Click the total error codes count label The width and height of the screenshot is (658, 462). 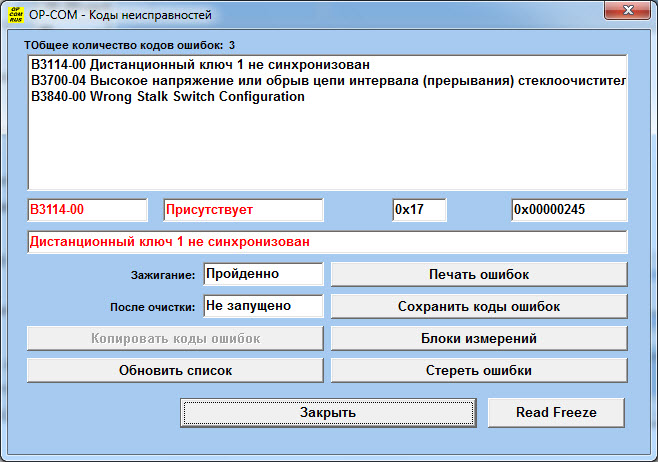click(129, 45)
